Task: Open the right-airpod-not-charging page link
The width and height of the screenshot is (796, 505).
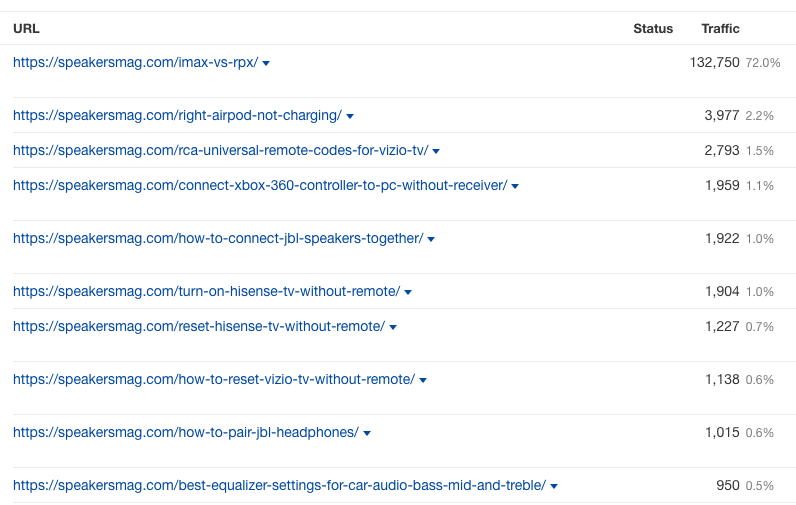Action: (x=177, y=116)
